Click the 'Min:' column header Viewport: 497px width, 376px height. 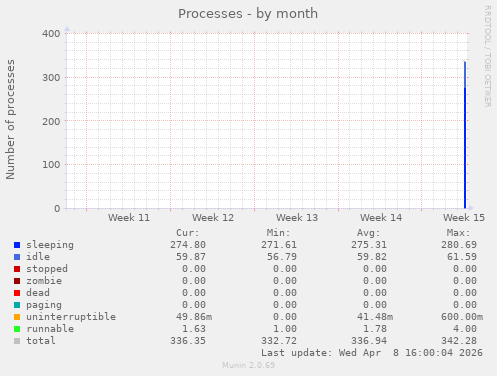pyautogui.click(x=278, y=233)
